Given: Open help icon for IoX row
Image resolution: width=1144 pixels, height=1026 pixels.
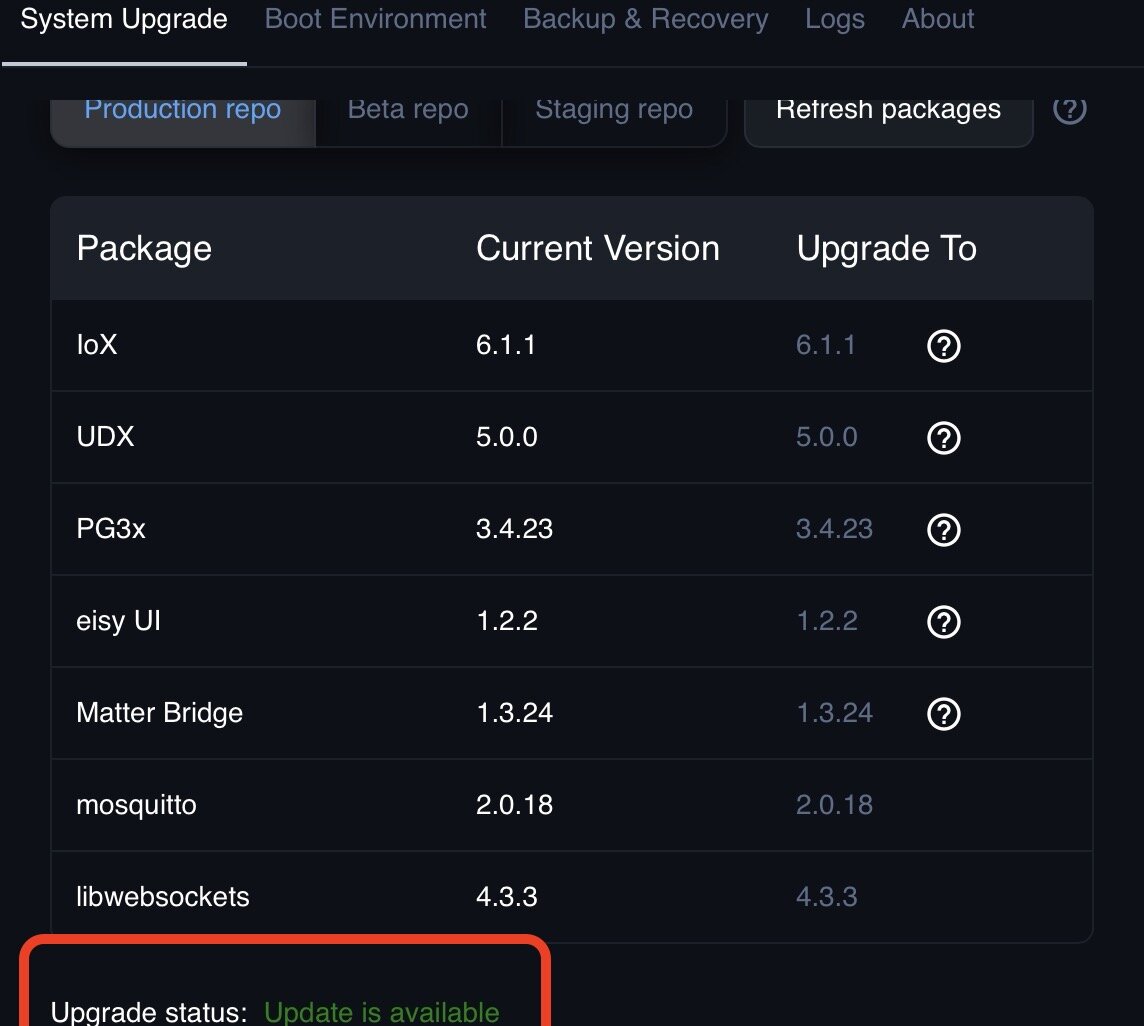Looking at the screenshot, I should [943, 346].
